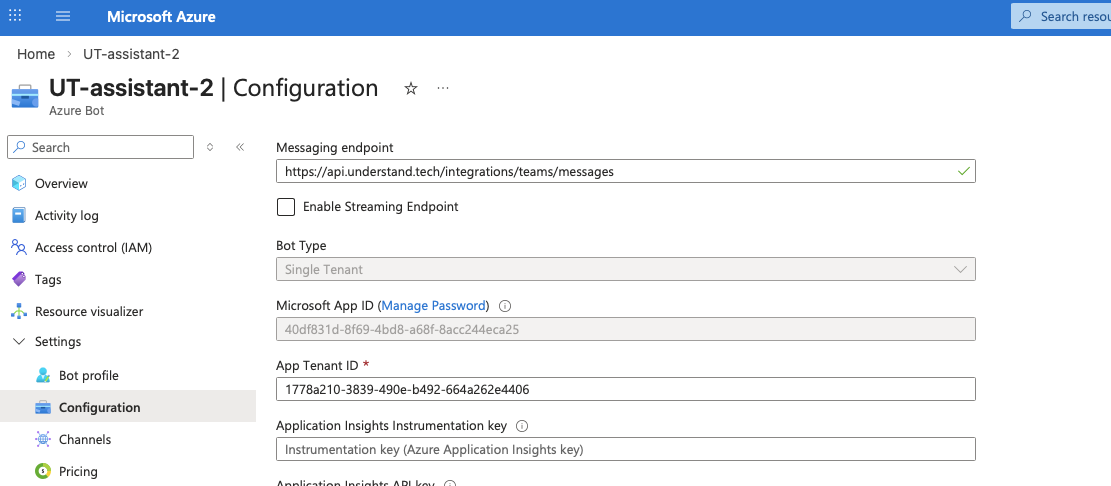This screenshot has height=486, width=1111.
Task: Click the Application Insights Instrumentation key field
Action: click(625, 450)
